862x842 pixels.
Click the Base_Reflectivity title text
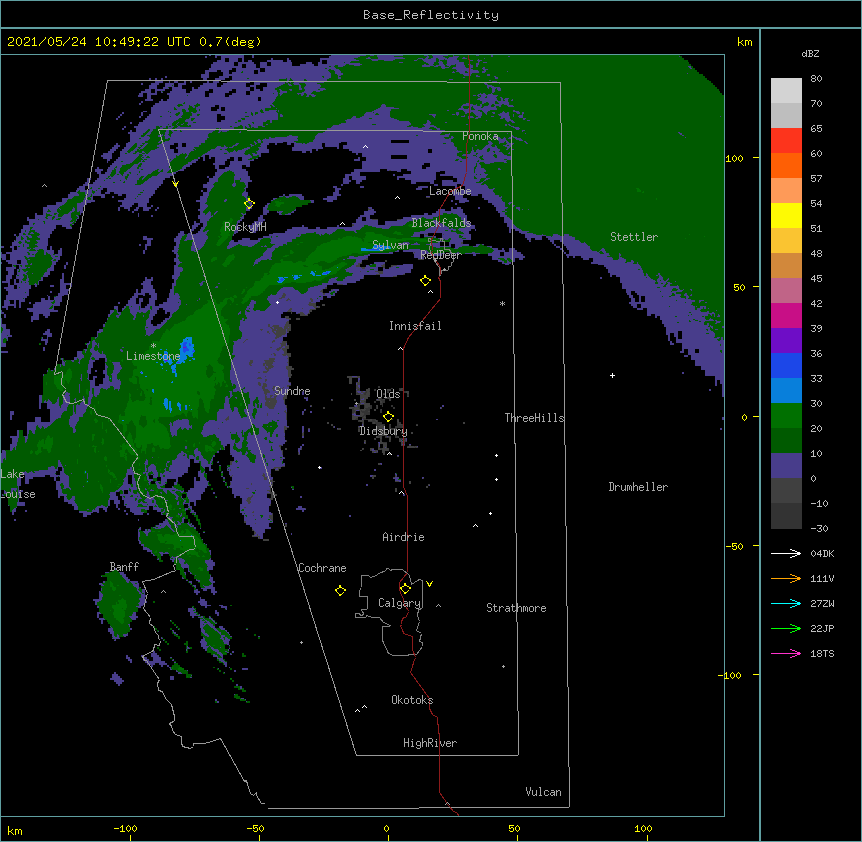click(x=431, y=15)
